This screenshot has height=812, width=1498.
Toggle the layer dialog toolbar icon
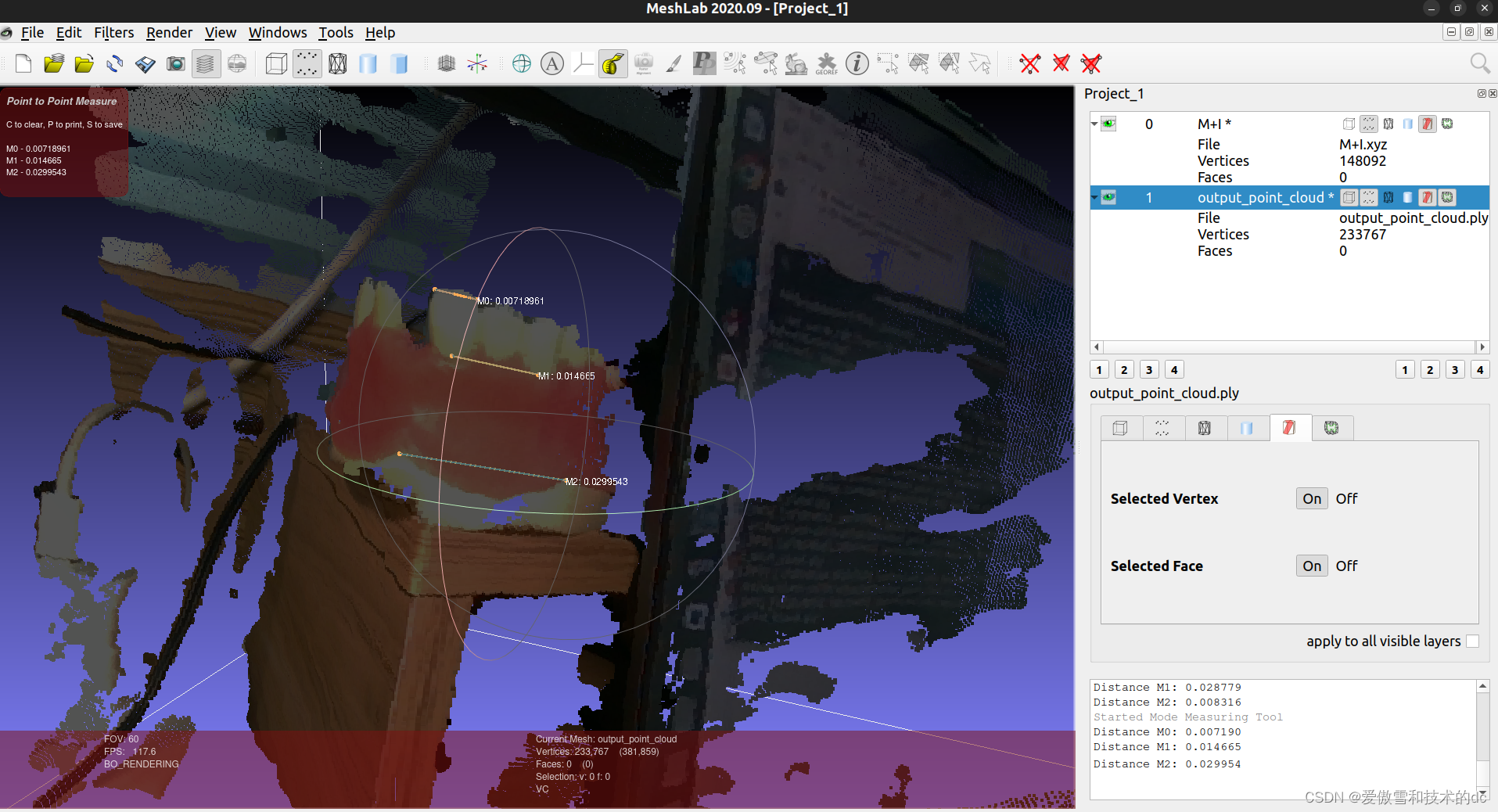(205, 63)
